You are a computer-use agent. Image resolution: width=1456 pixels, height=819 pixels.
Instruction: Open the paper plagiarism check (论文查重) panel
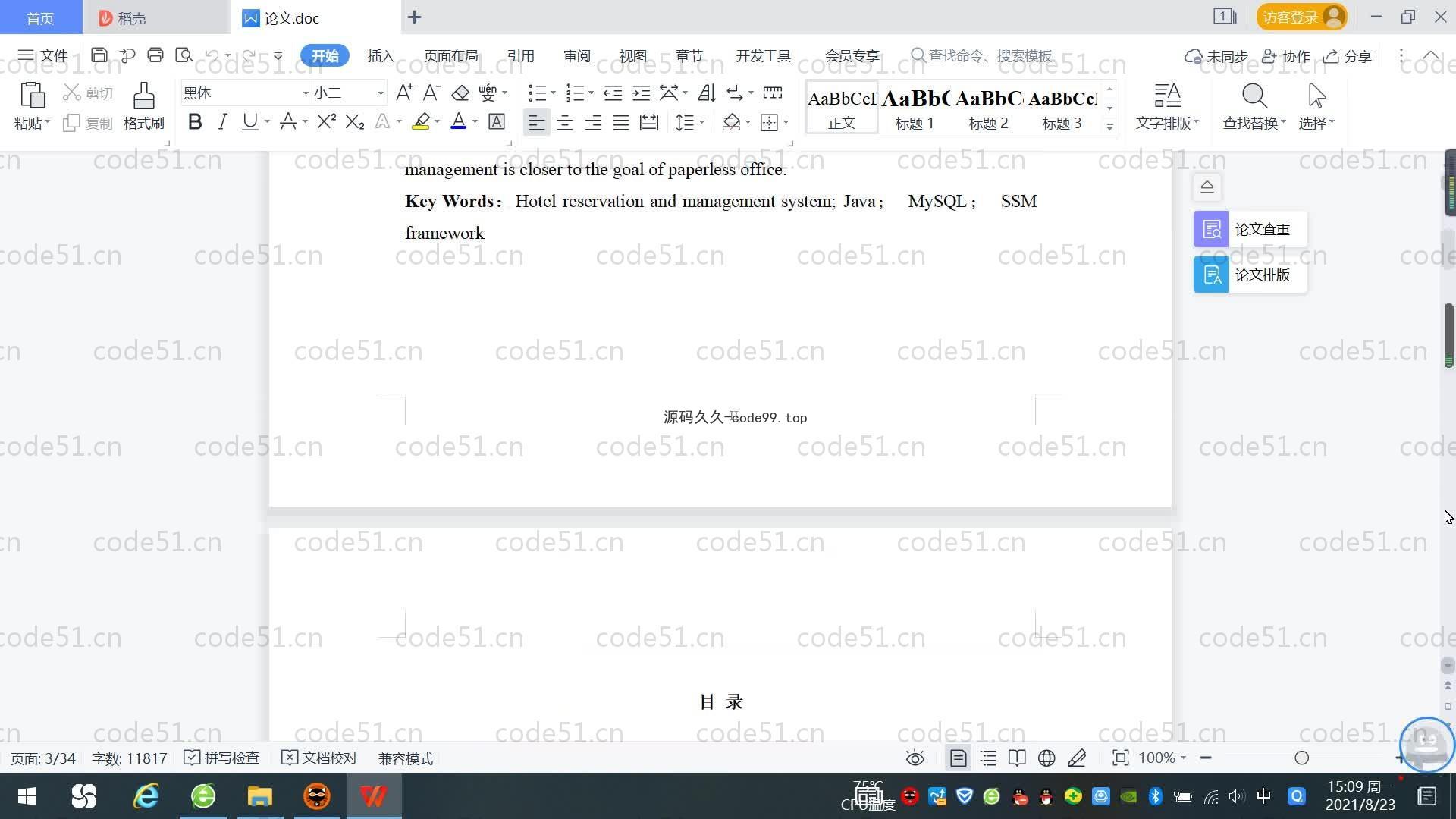(1250, 229)
